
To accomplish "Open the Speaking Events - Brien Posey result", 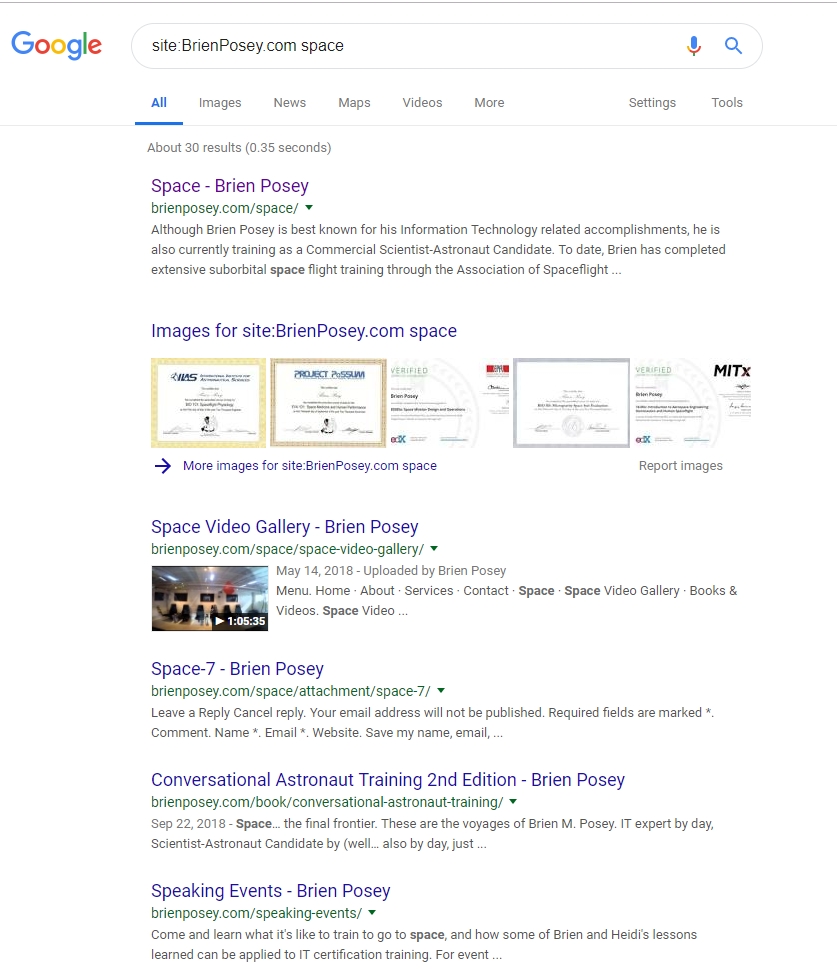I will [x=271, y=891].
